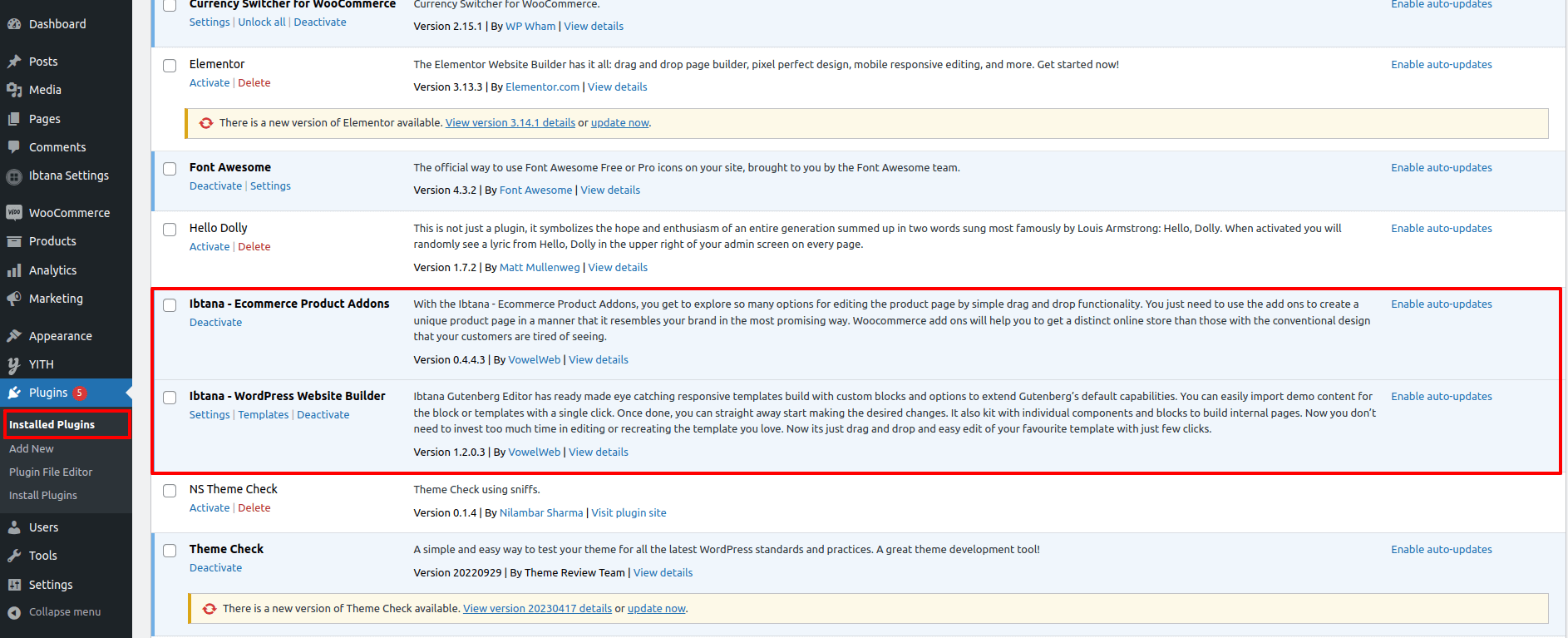The height and width of the screenshot is (638, 1568).
Task: Open the Add New plugins submenu
Action: click(32, 448)
